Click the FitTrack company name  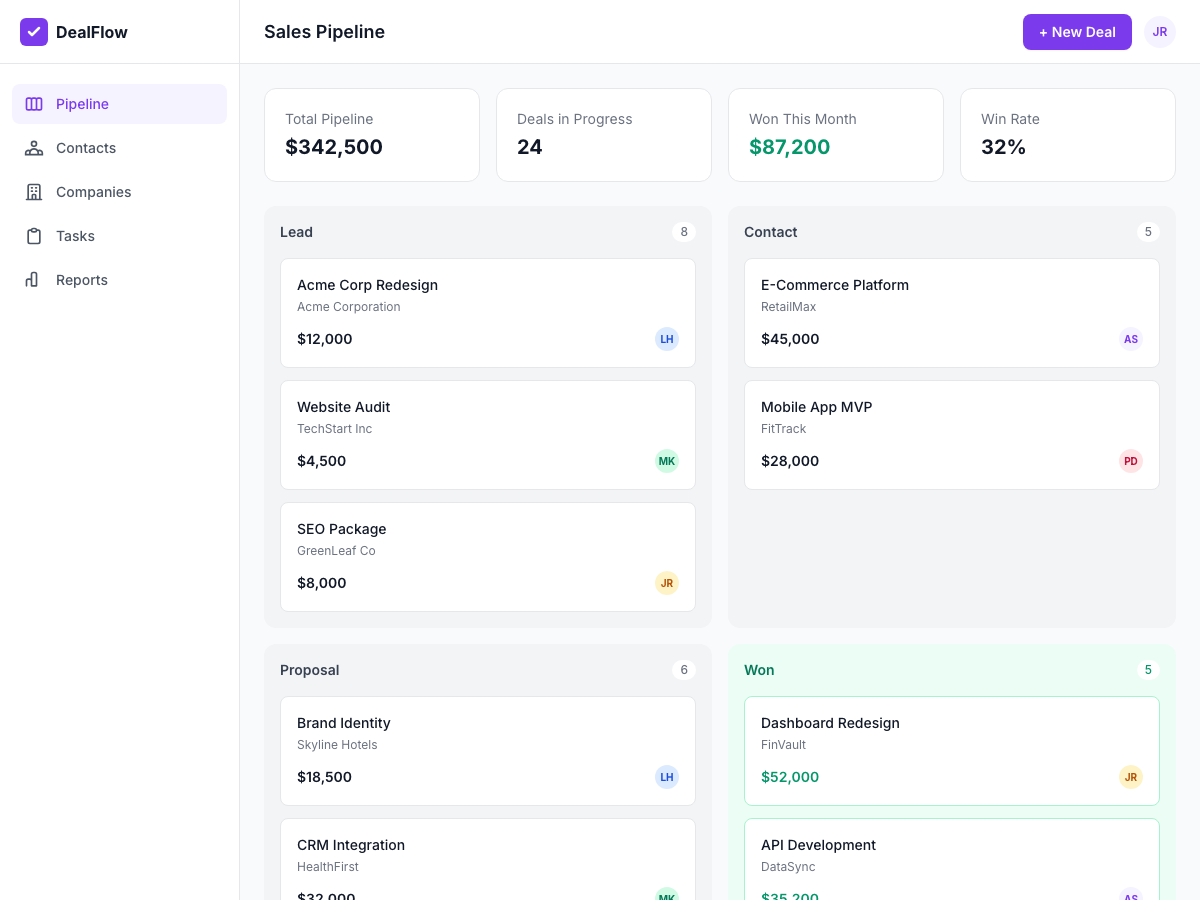783,429
